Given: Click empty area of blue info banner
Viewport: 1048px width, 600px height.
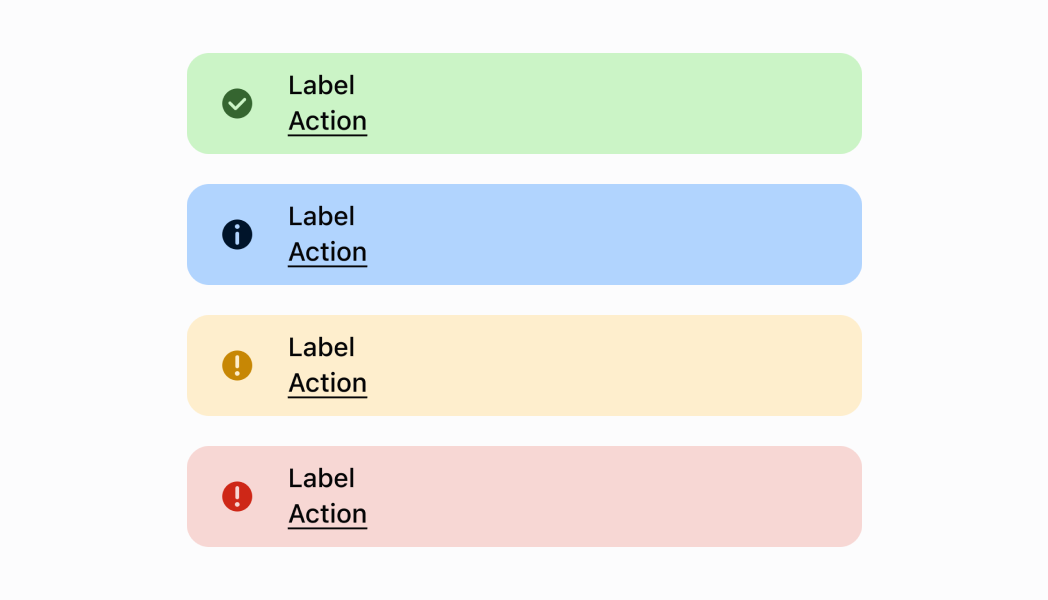Looking at the screenshot, I should tap(620, 235).
